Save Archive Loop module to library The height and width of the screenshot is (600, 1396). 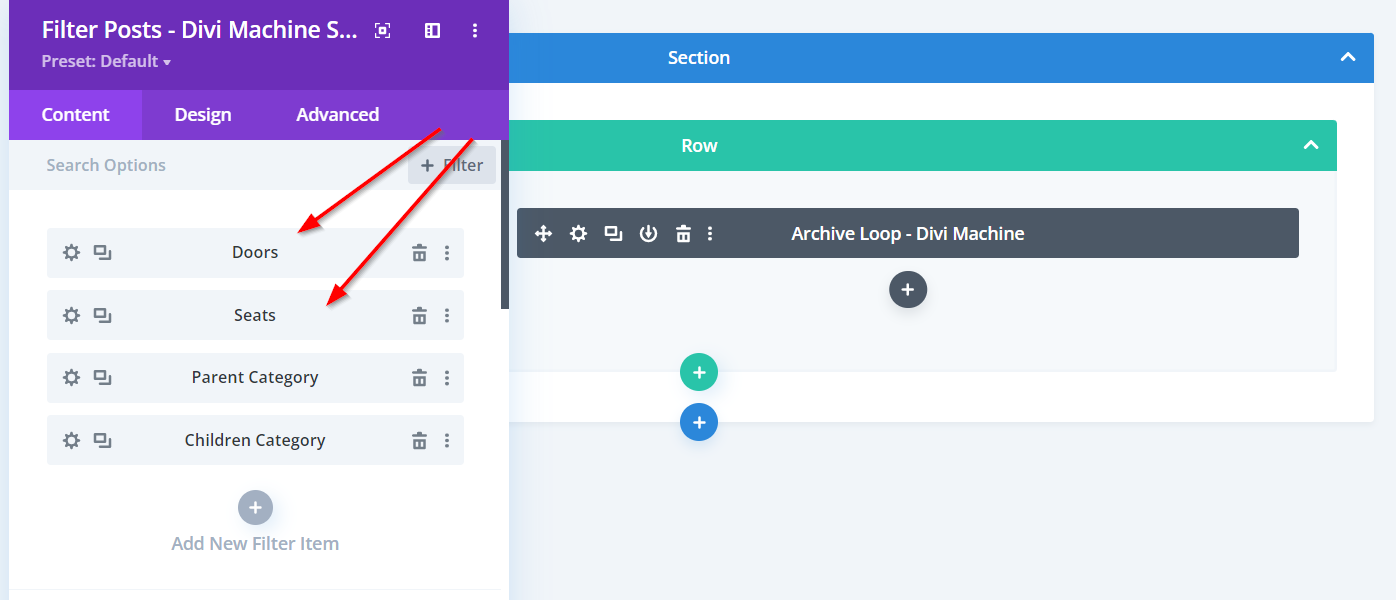point(648,234)
